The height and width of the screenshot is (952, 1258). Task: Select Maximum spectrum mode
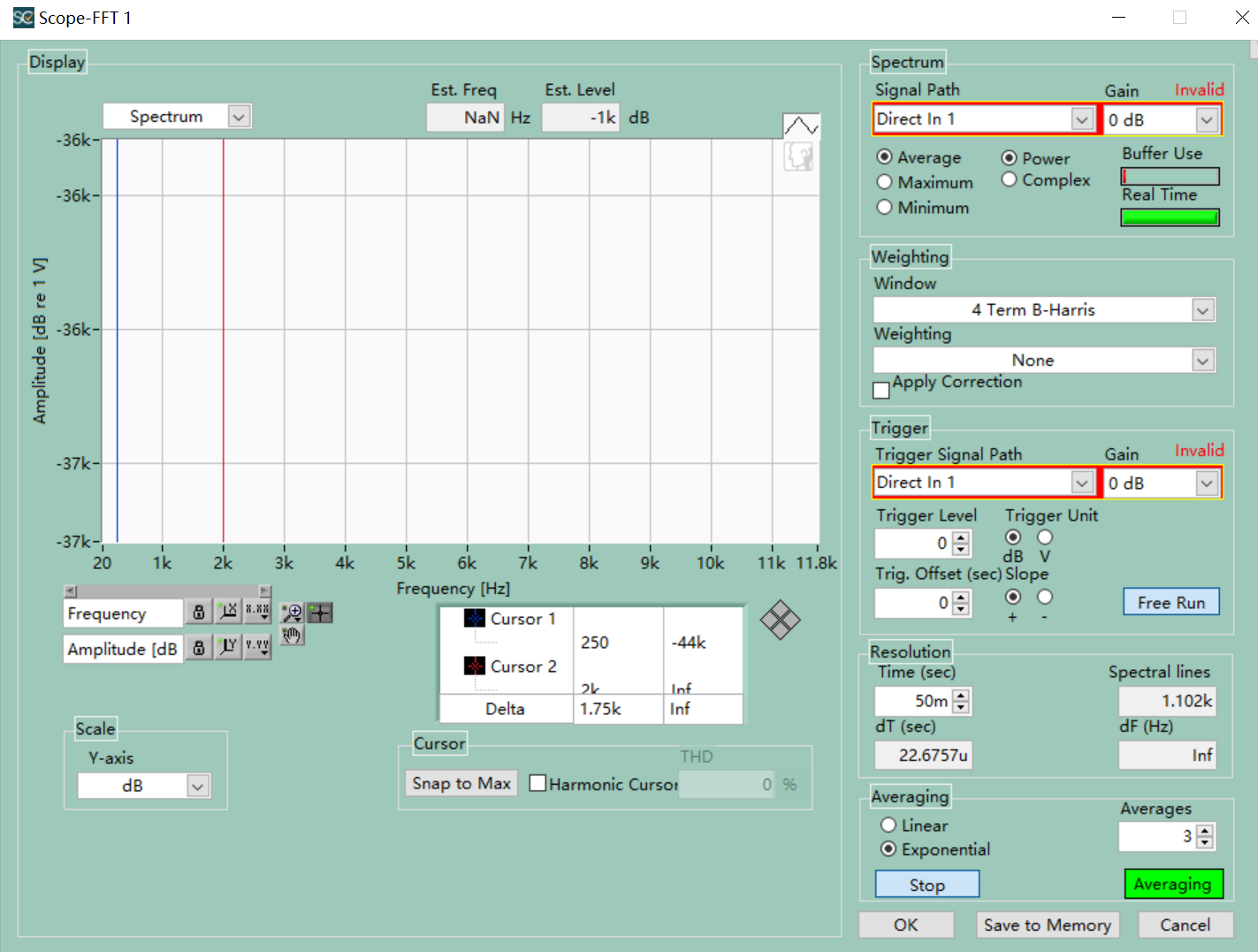pyautogui.click(x=884, y=182)
